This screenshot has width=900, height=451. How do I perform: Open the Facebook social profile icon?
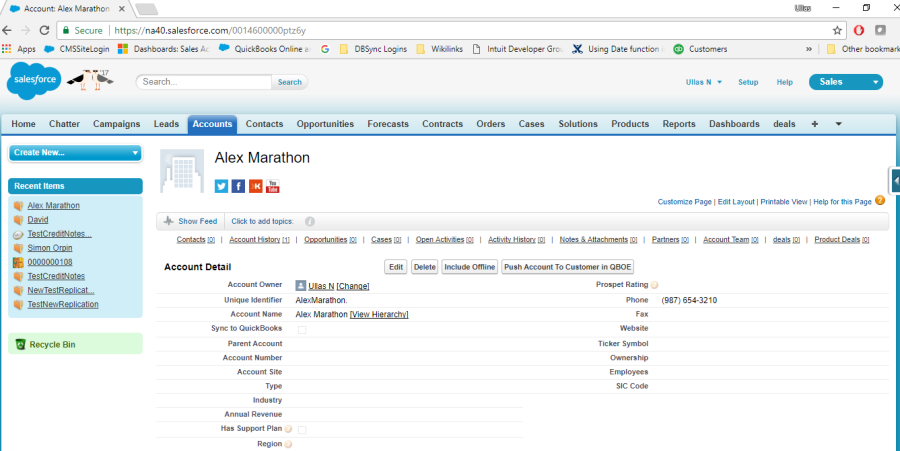pos(238,186)
